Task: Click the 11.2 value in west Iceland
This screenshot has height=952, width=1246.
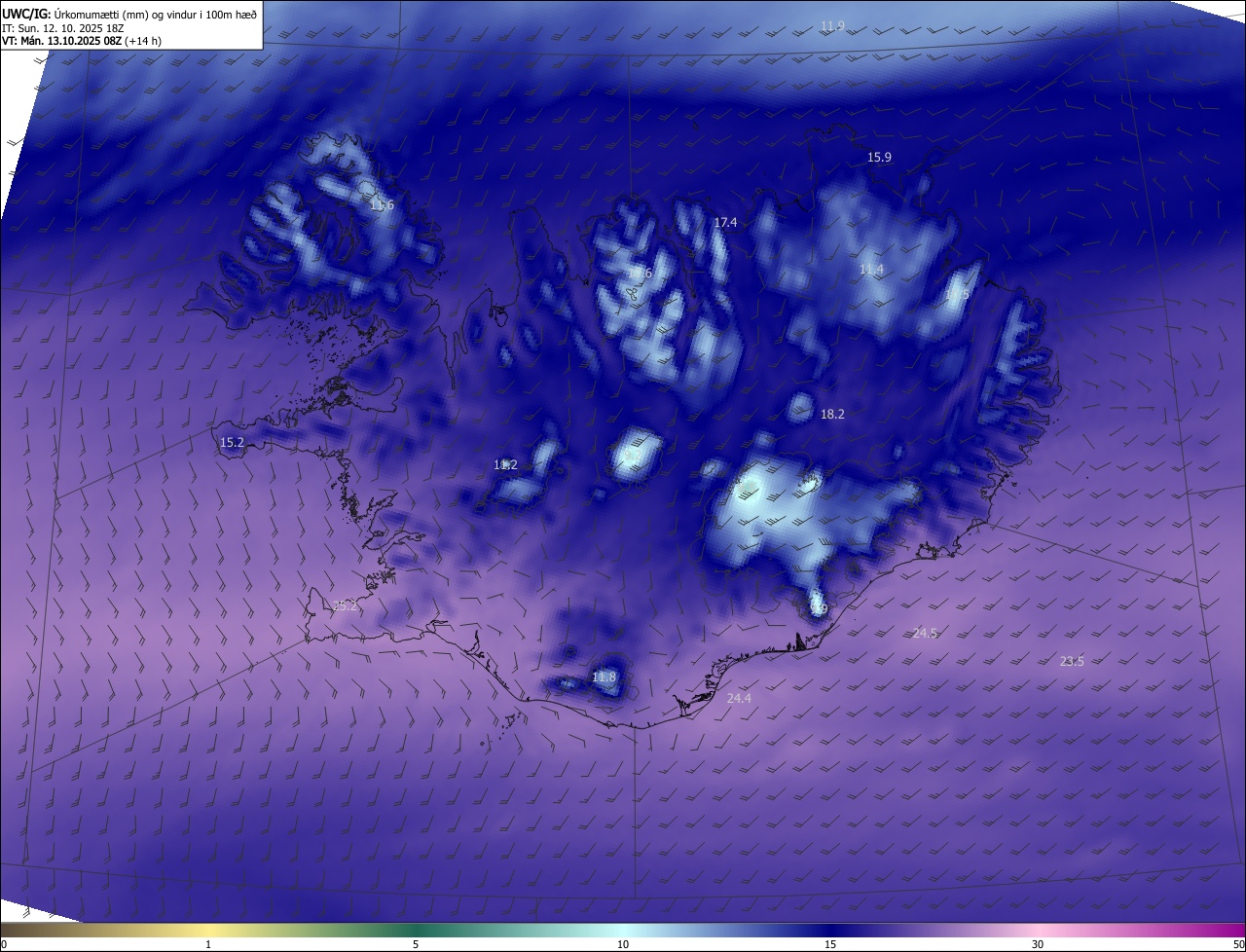Action: [505, 465]
